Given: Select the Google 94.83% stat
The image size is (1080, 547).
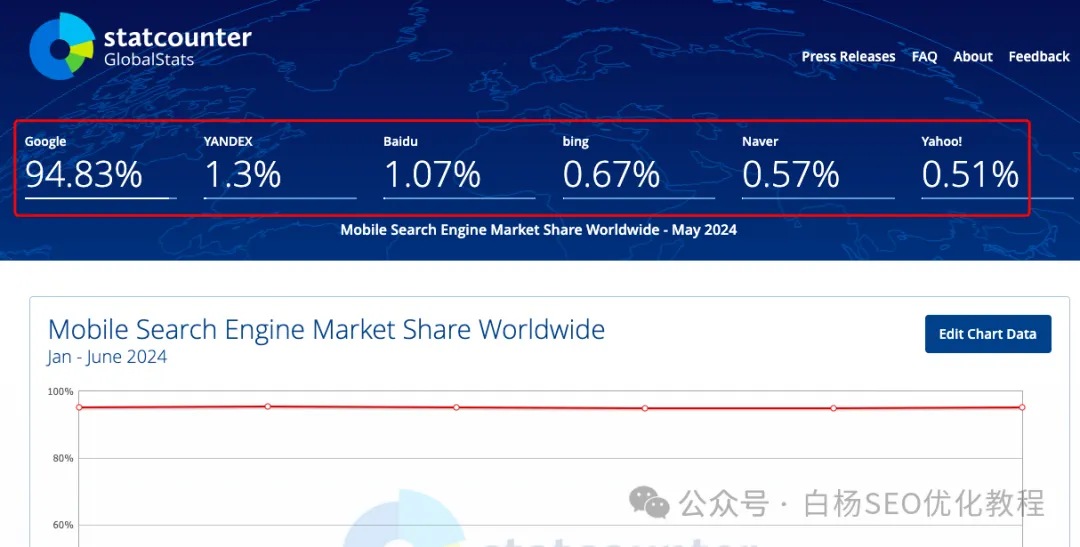Looking at the screenshot, I should point(101,166).
